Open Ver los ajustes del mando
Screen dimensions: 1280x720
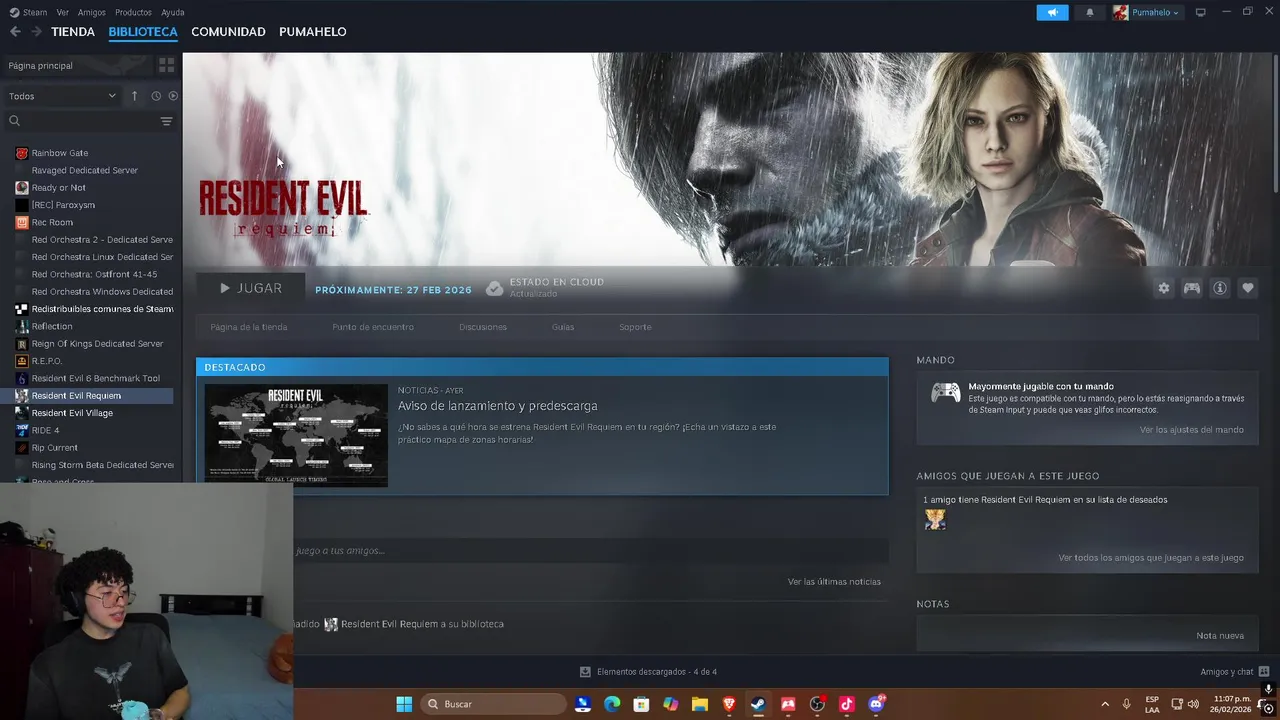pos(1192,430)
